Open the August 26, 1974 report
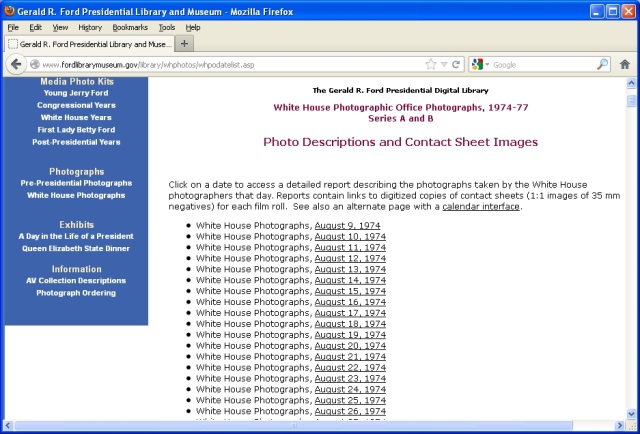 point(350,411)
